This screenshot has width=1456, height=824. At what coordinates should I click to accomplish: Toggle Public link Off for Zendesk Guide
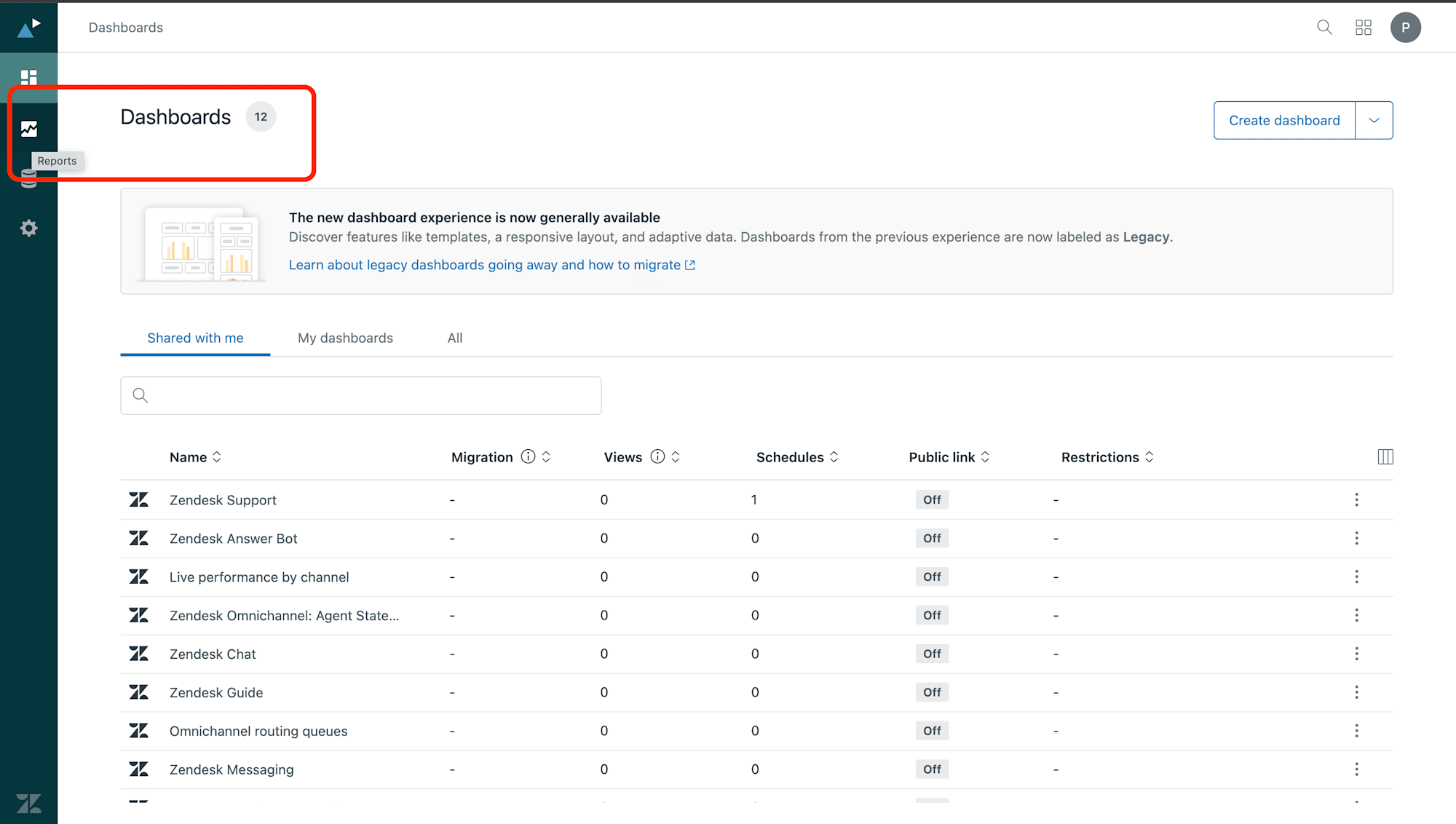point(931,692)
